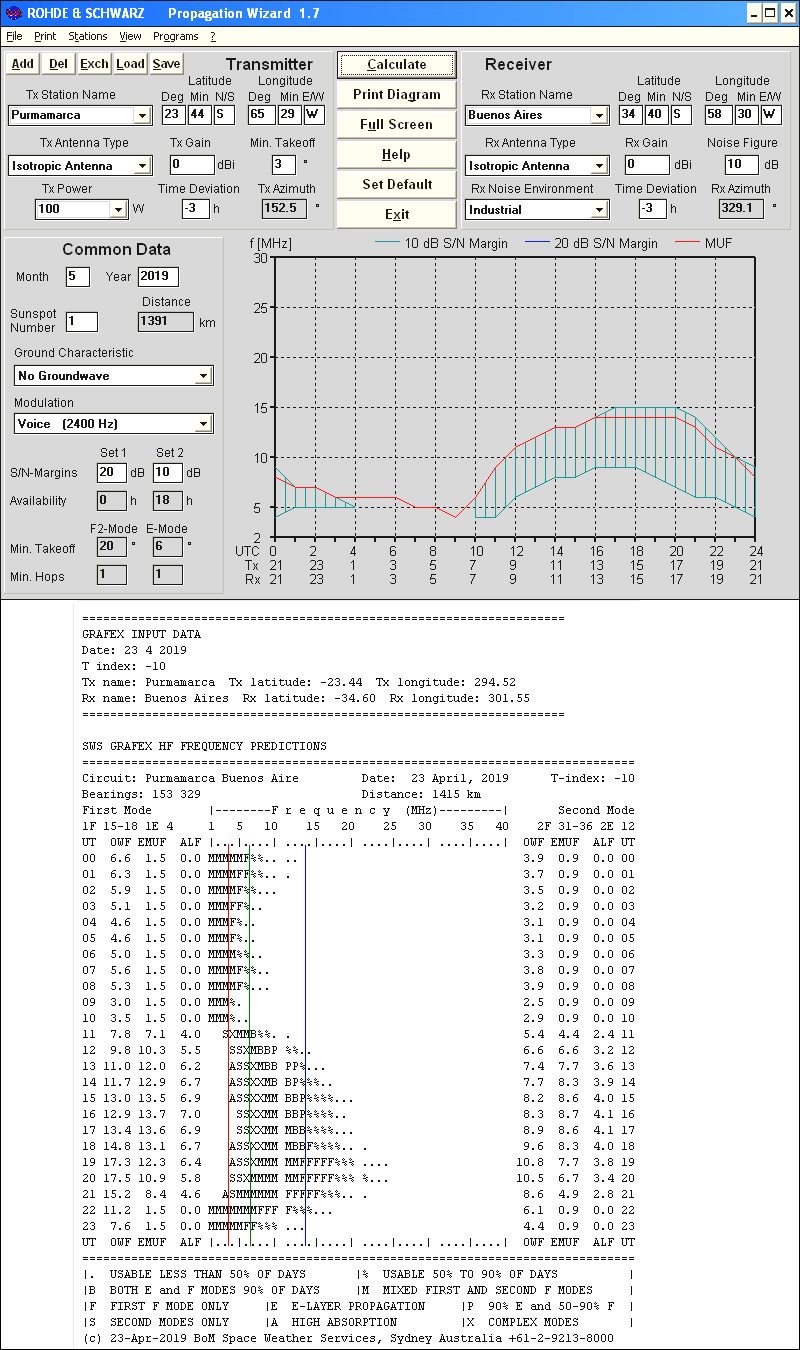Click the Distance value 1391
The image size is (800, 1350).
165,321
